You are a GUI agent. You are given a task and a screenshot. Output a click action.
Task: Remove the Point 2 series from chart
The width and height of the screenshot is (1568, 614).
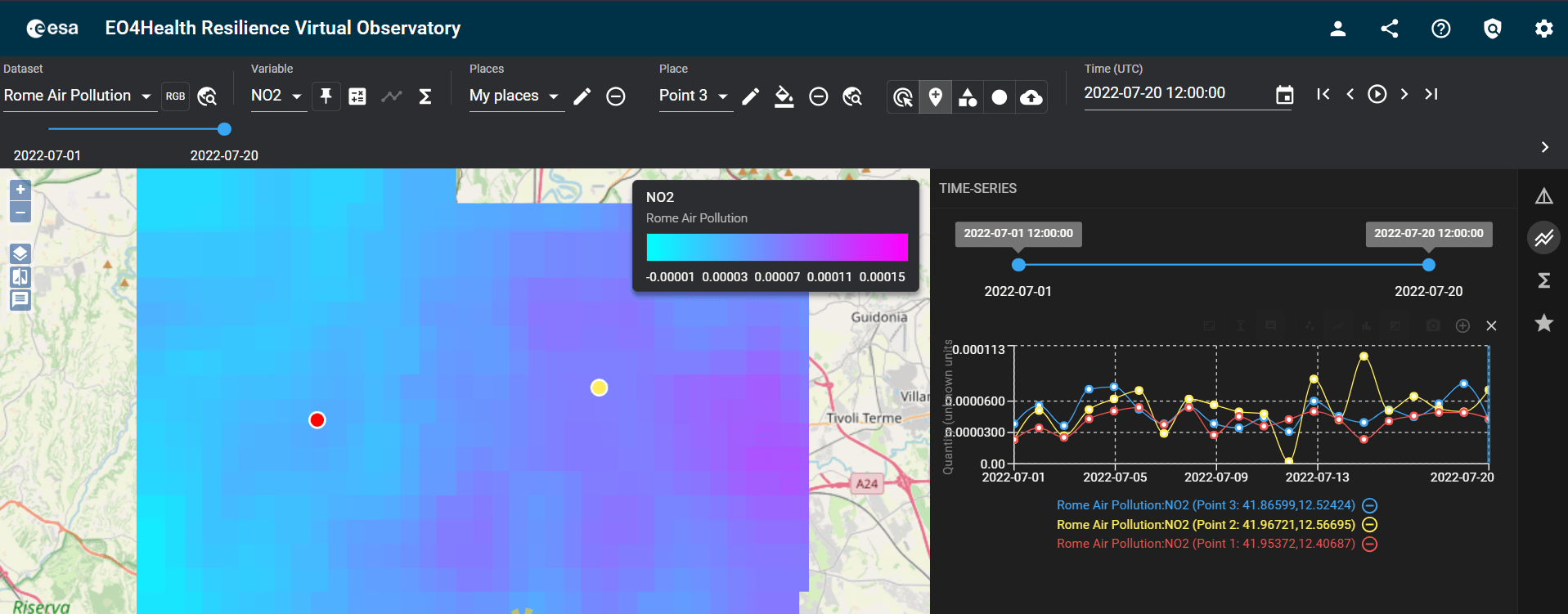point(1369,525)
